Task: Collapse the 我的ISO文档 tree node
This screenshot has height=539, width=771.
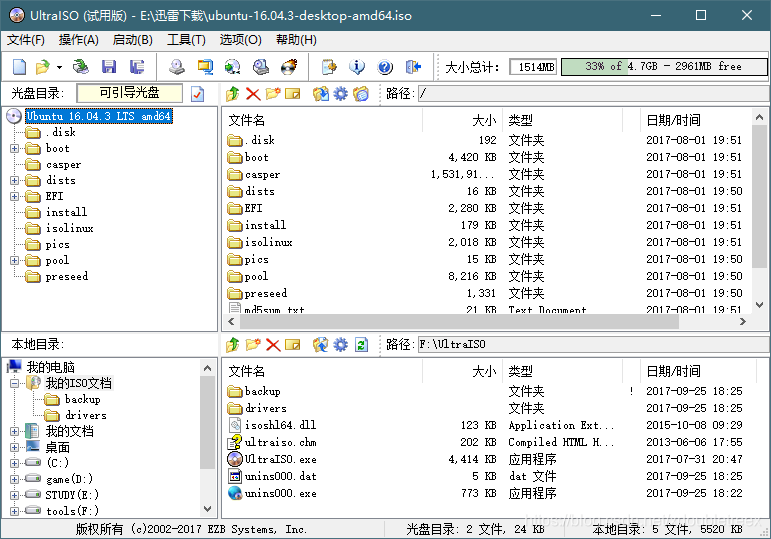Action: (x=14, y=384)
